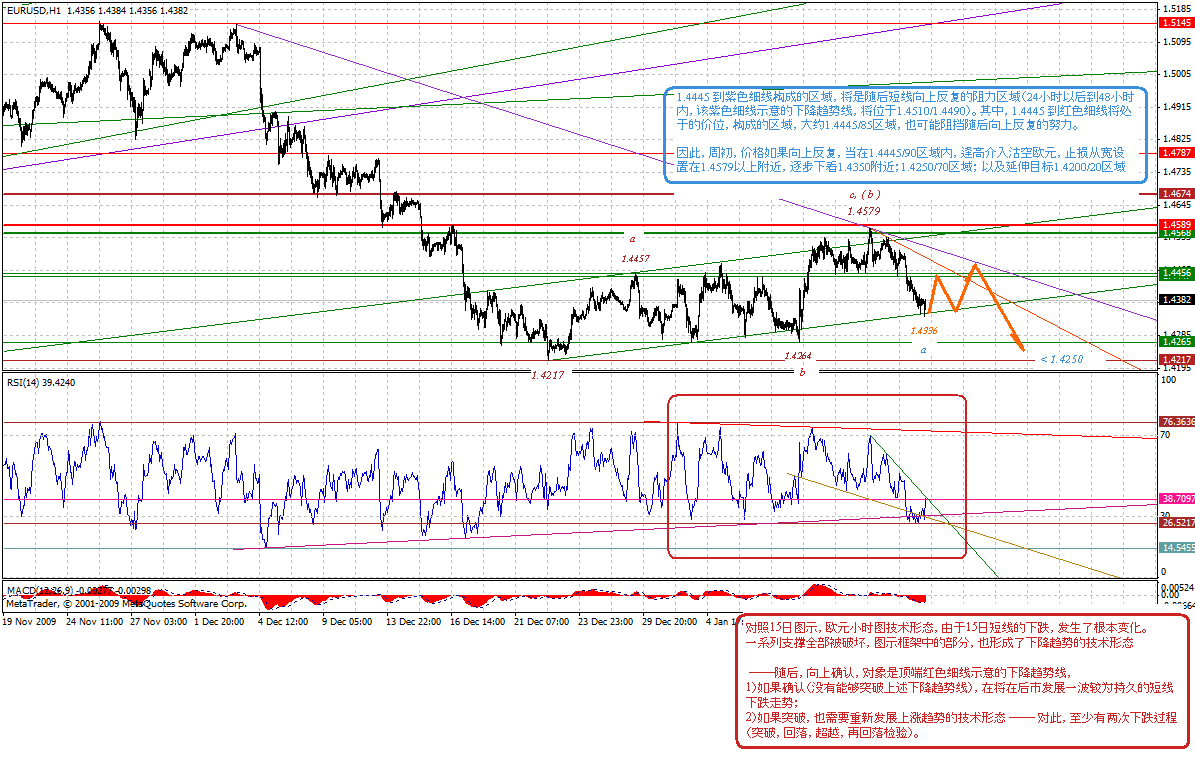
Task: Click the 1.4825 price scale value
Action: point(1177,139)
